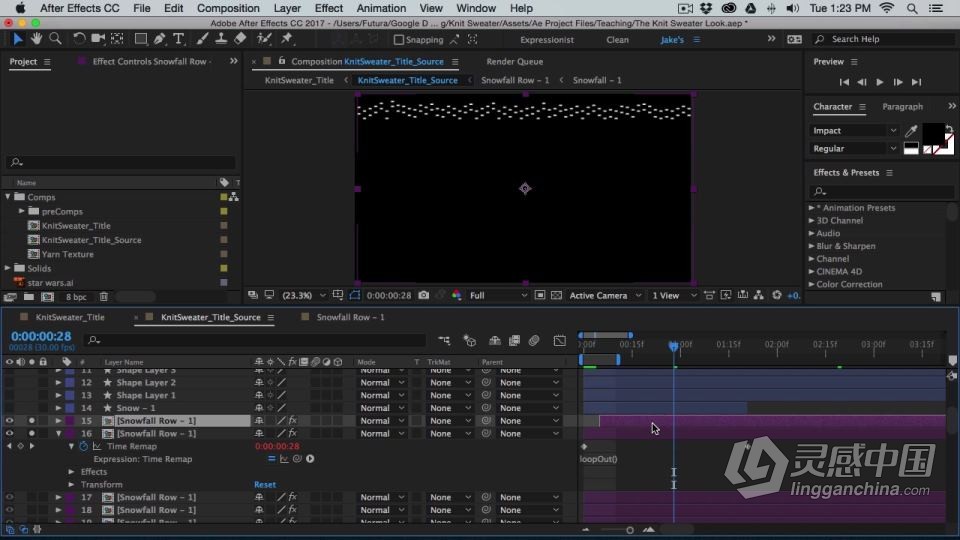Open the Animation menu
Screen dimensions: 960x540
point(381,8)
